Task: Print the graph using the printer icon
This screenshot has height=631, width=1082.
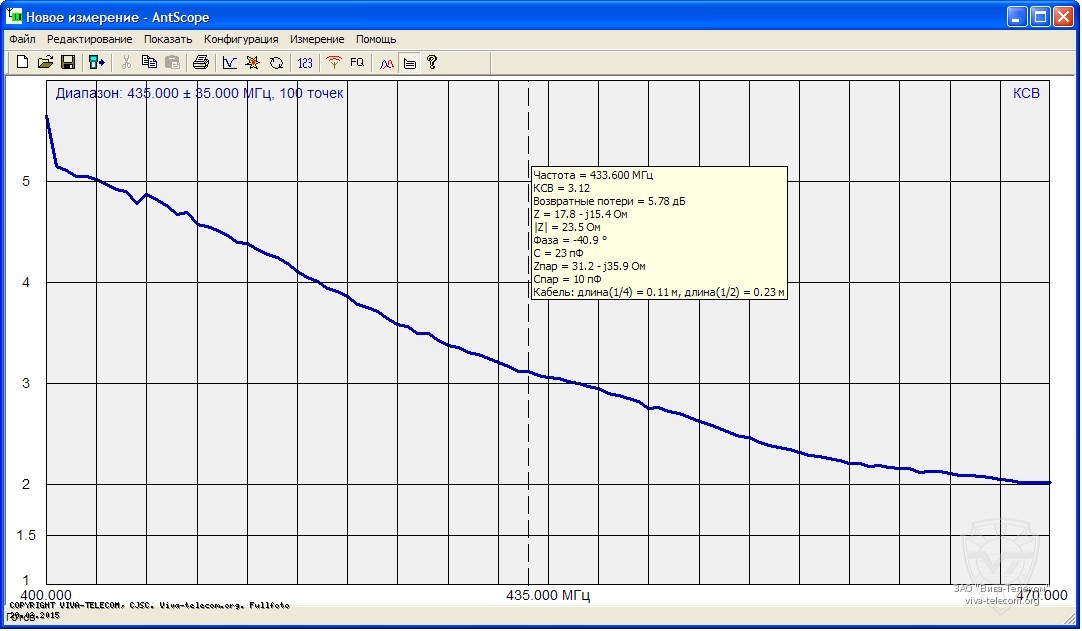Action: tap(201, 63)
